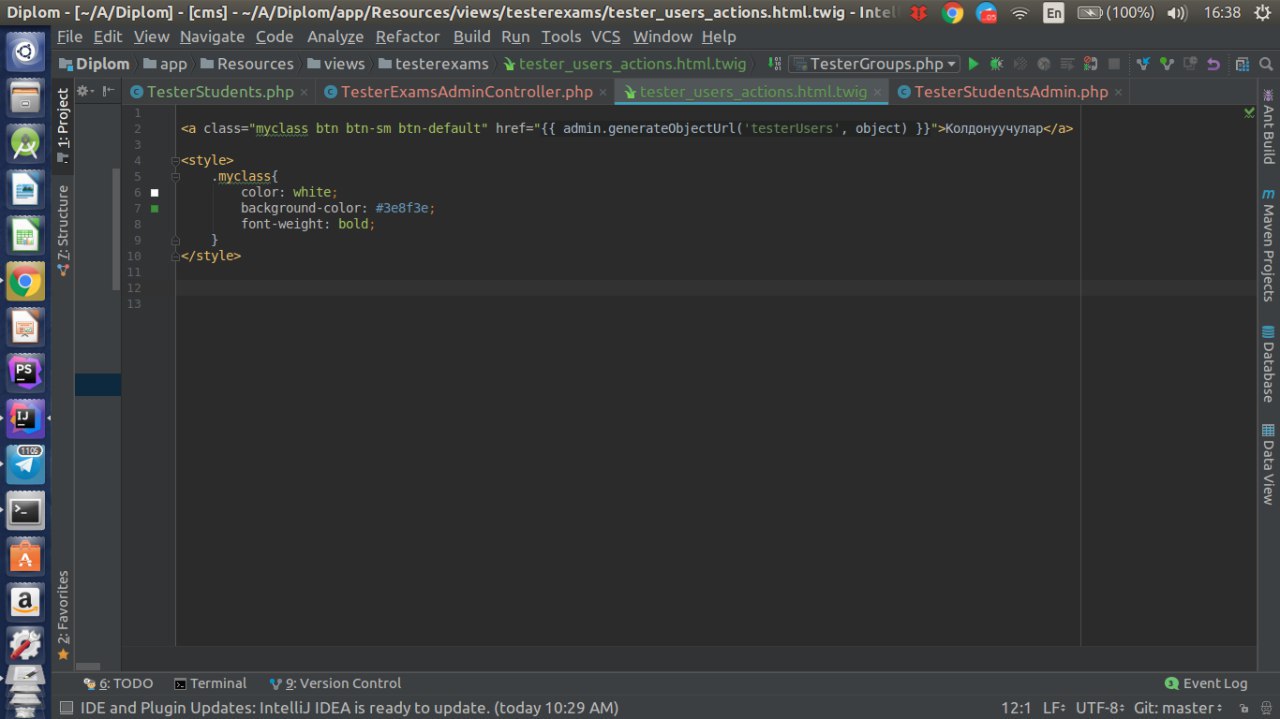
Task: Open the Event Log
Action: pyautogui.click(x=1206, y=684)
